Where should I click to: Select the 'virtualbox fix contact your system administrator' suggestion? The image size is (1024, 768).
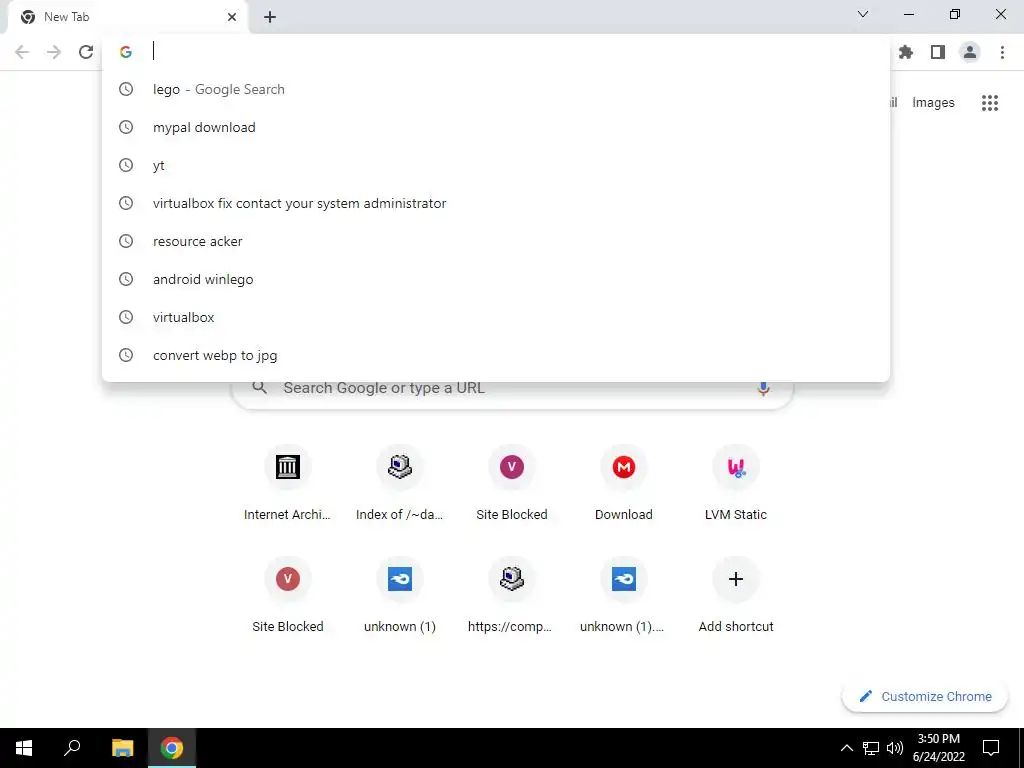(496, 203)
